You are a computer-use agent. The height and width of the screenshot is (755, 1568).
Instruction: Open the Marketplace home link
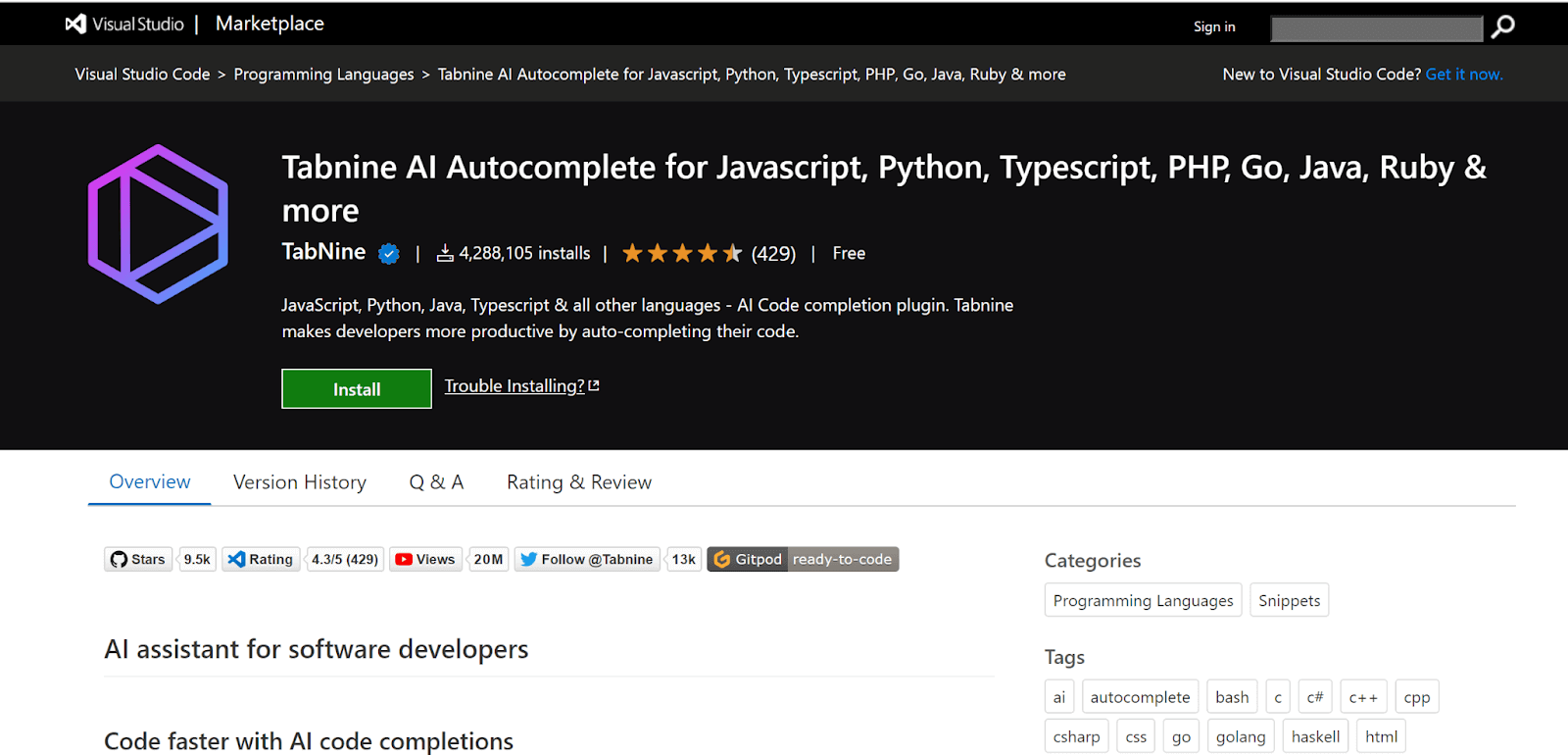[x=269, y=24]
